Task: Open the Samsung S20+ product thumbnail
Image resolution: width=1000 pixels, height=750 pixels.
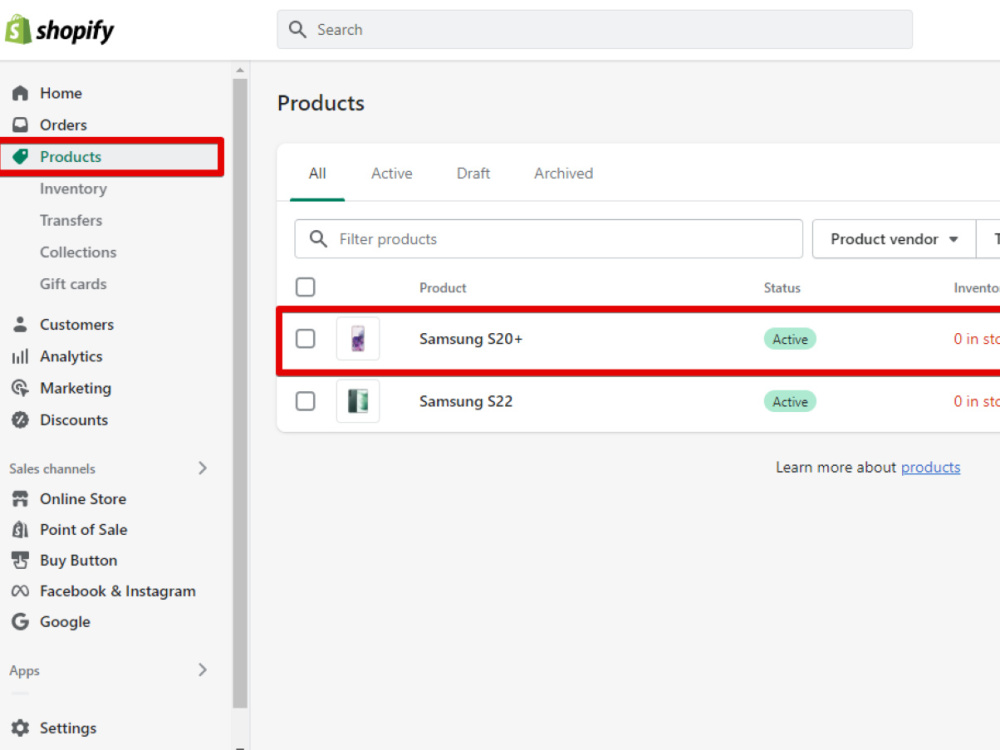Action: [x=358, y=339]
